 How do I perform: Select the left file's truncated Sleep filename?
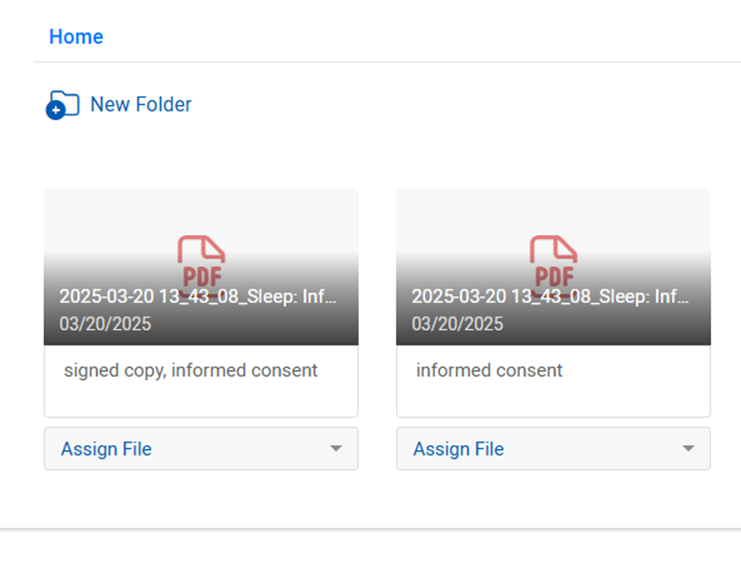[x=198, y=296]
